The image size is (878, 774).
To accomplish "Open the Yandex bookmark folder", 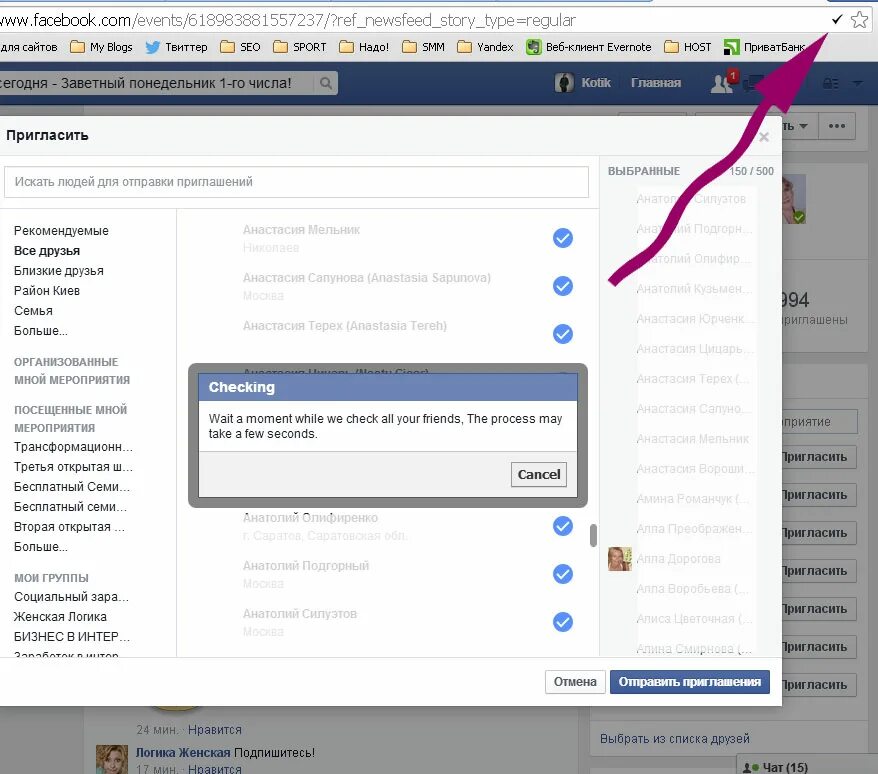I will tap(485, 47).
